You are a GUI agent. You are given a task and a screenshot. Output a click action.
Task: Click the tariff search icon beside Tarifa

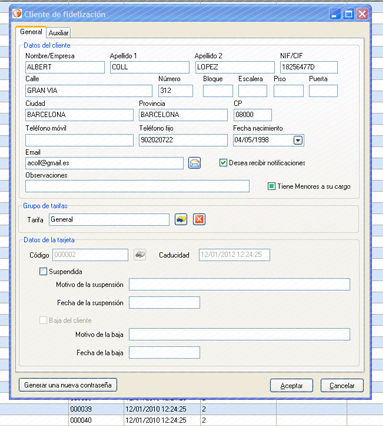coord(181,219)
